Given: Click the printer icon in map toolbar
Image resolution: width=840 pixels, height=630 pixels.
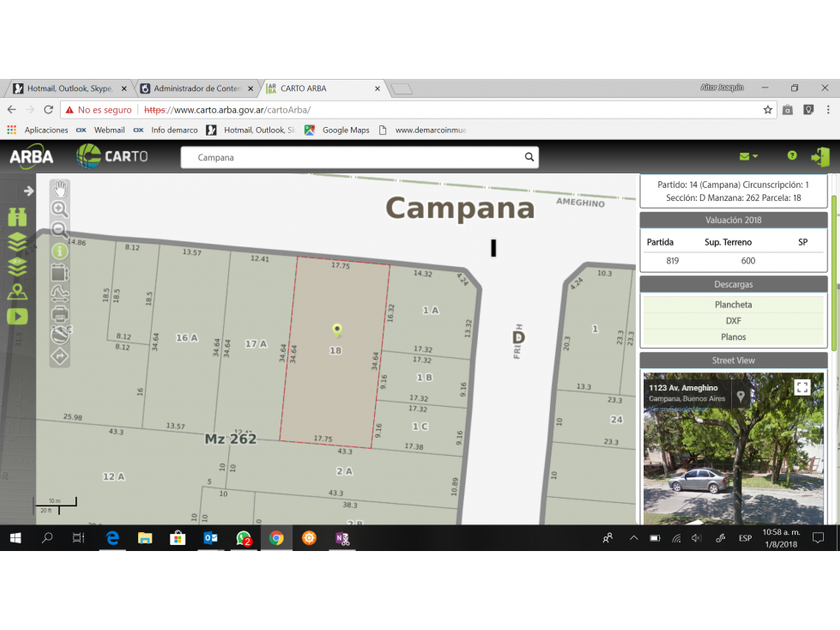Looking at the screenshot, I should pyautogui.click(x=60, y=314).
